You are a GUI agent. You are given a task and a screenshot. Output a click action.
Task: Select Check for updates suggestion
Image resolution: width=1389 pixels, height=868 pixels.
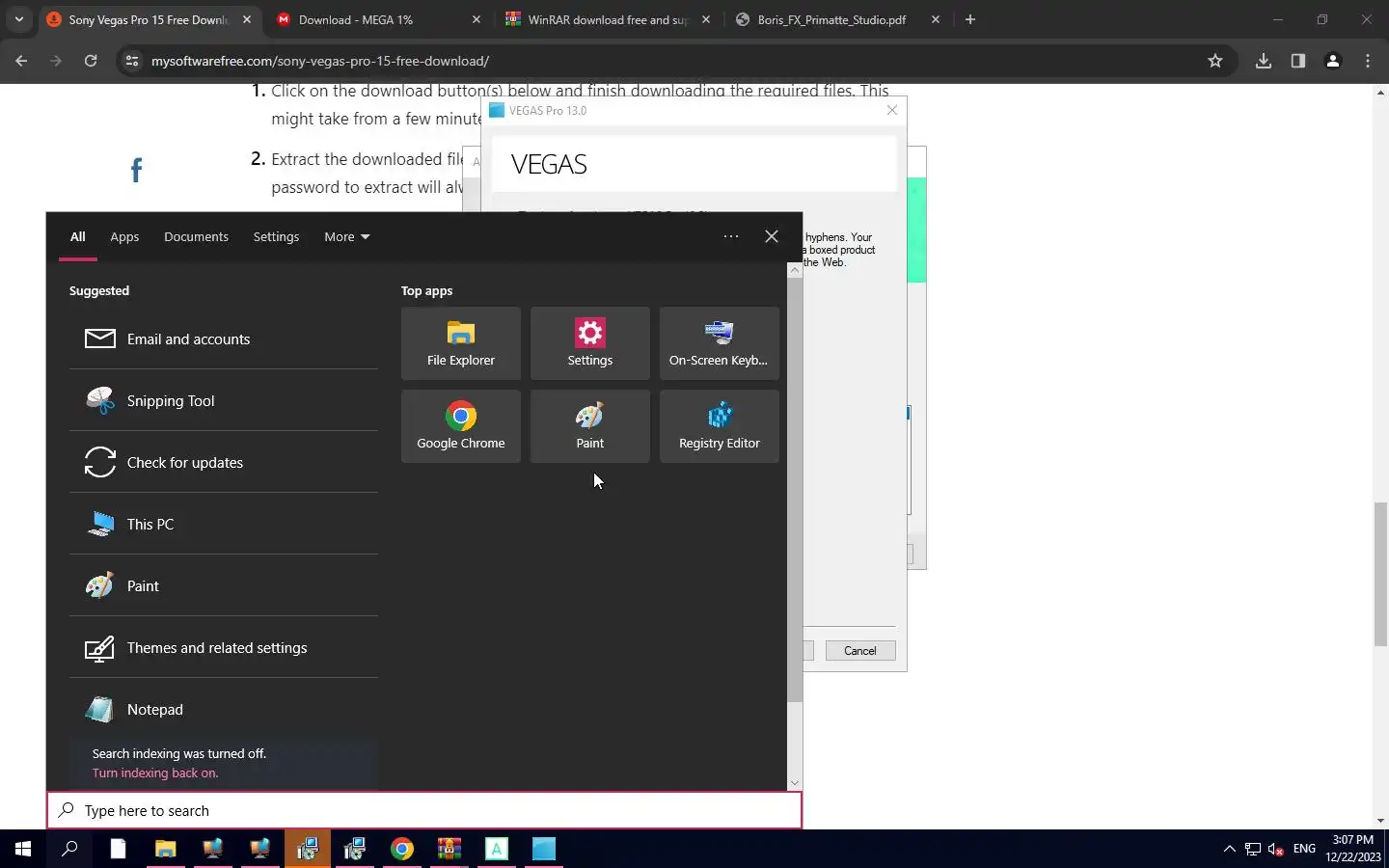(x=224, y=462)
